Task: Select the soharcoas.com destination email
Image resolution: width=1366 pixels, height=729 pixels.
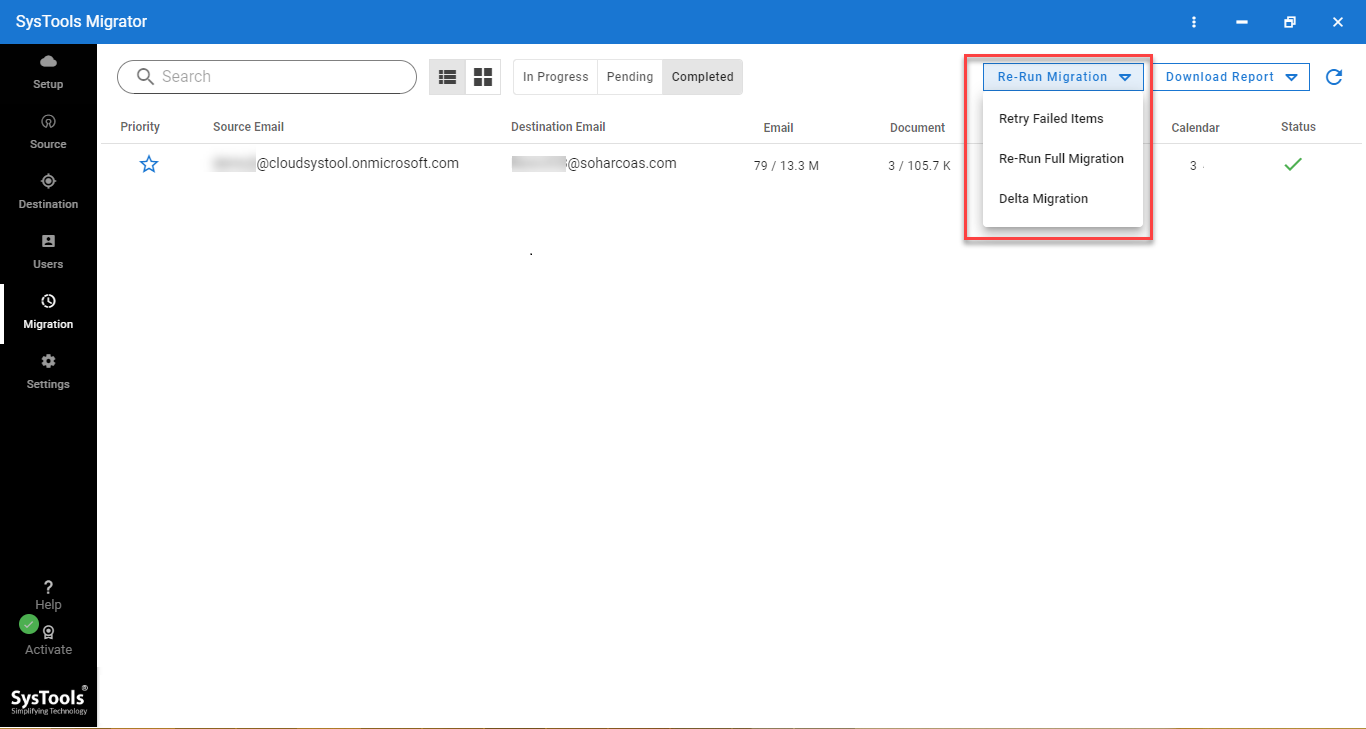Action: point(594,163)
